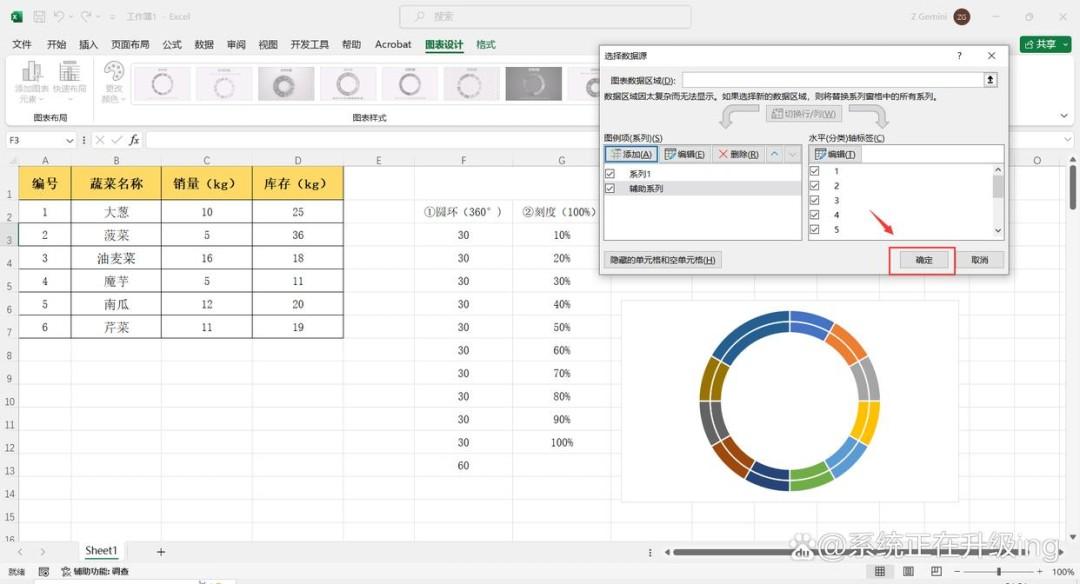This screenshot has width=1080, height=584.
Task: Uncheck category label 4 checkbox
Action: click(x=814, y=215)
